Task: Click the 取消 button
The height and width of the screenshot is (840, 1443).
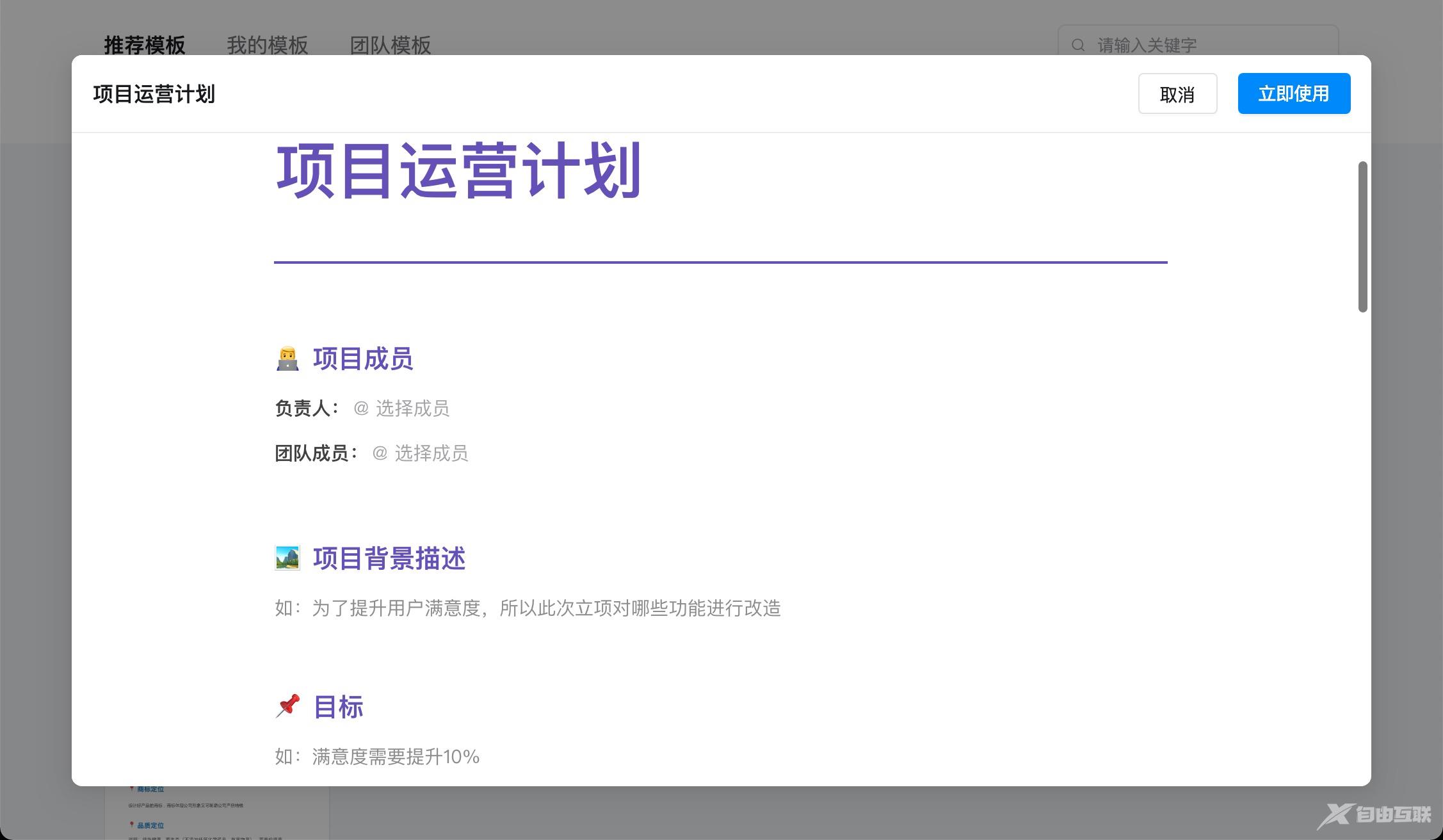Action: click(1177, 93)
